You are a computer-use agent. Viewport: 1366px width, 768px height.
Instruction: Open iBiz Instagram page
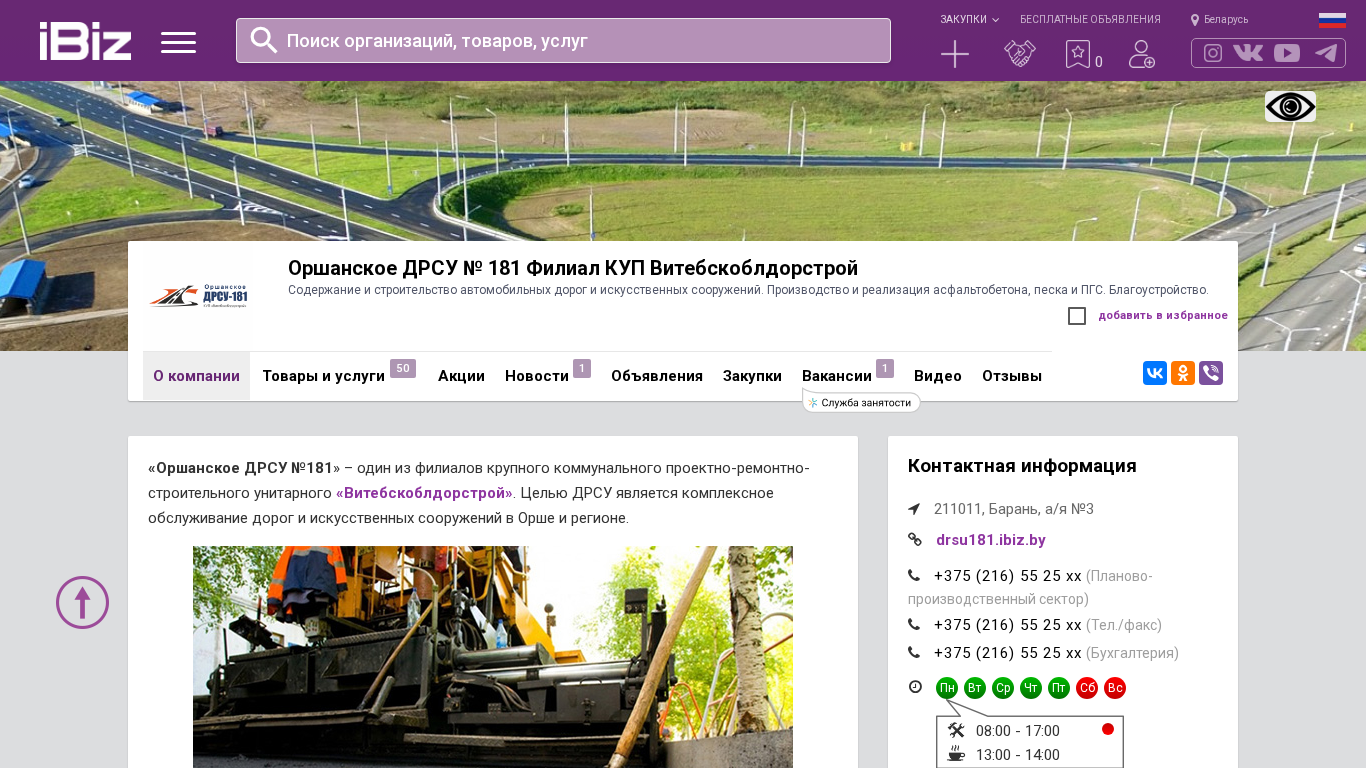[x=1213, y=53]
